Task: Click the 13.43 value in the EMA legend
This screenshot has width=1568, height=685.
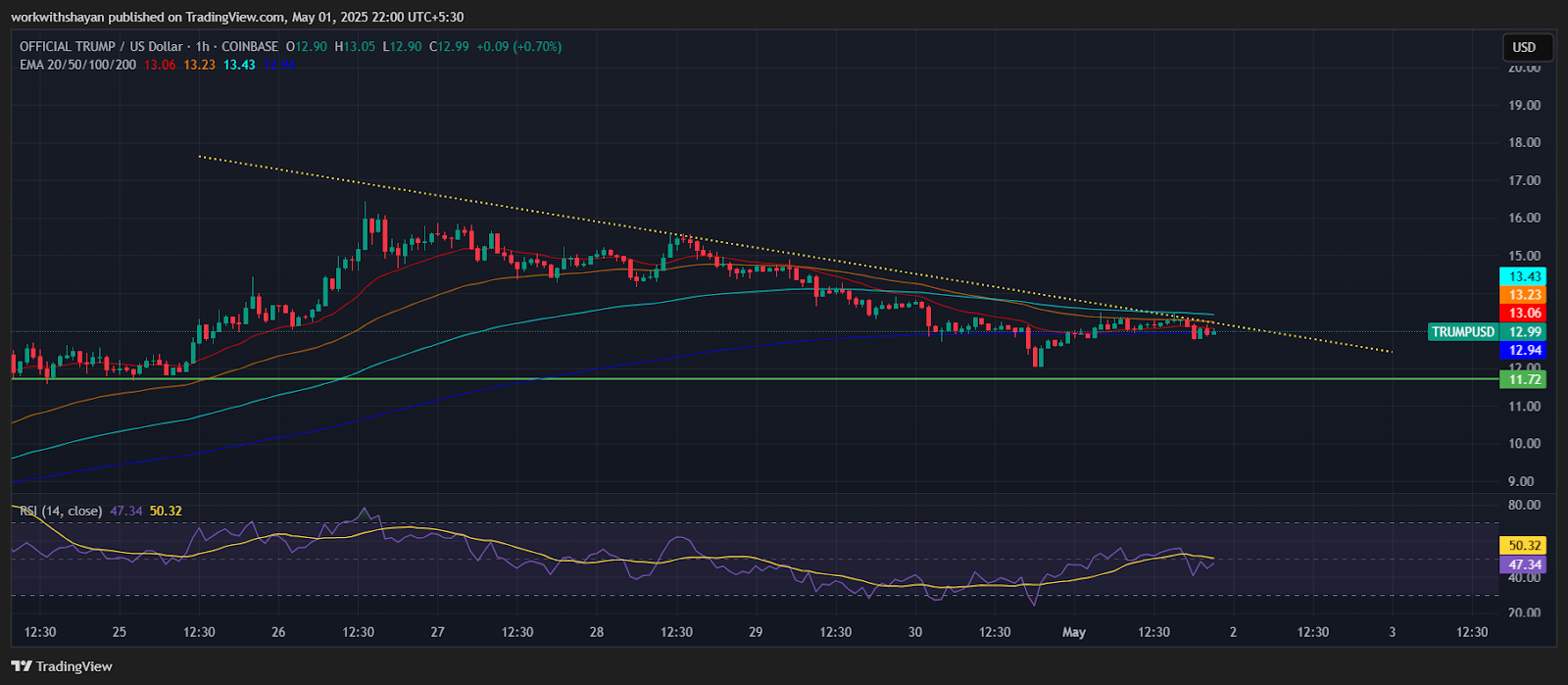Action: 239,65
